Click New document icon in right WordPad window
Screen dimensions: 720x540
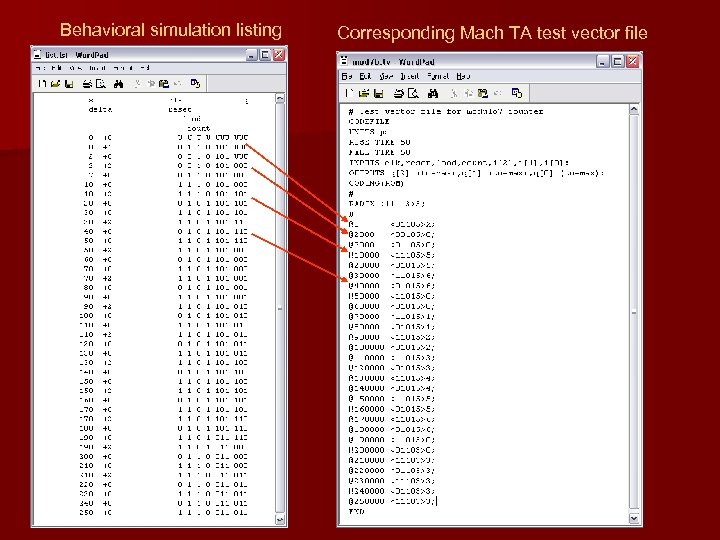(x=349, y=94)
